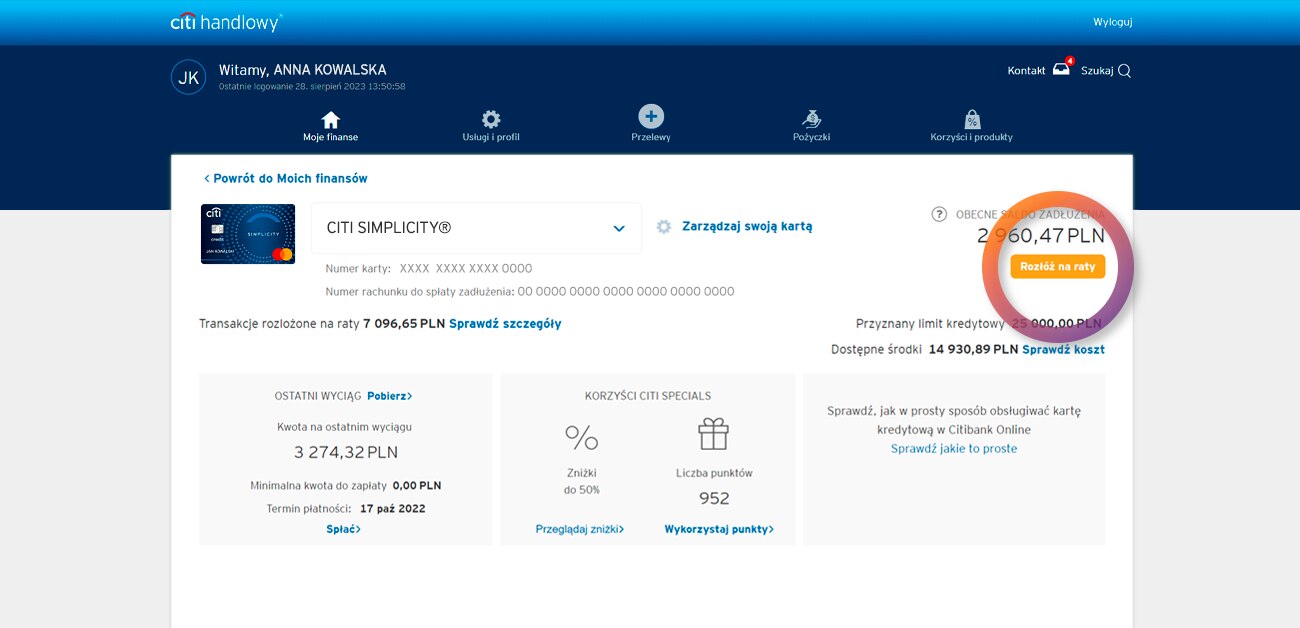1300x628 pixels.
Task: Click the Moje finanse home icon
Action: coord(330,119)
